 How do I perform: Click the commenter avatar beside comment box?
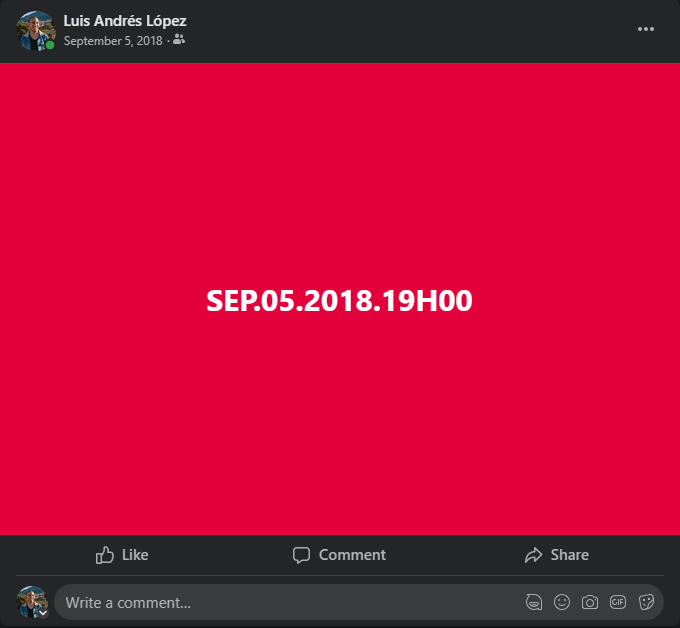32,602
